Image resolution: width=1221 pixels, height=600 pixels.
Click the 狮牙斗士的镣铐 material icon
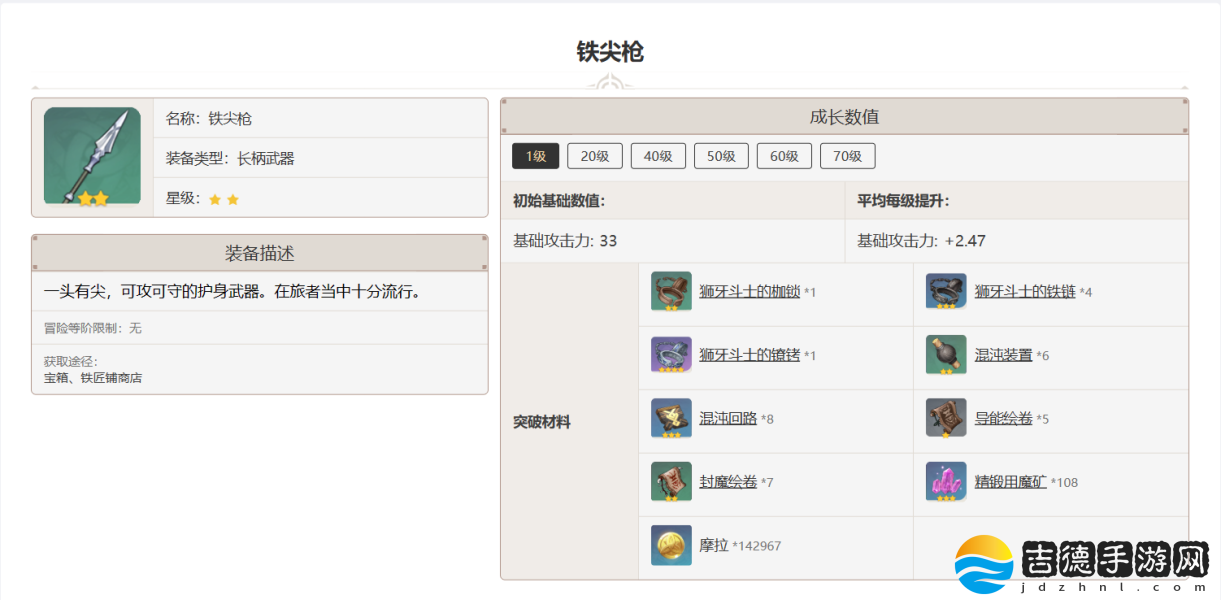click(x=671, y=355)
